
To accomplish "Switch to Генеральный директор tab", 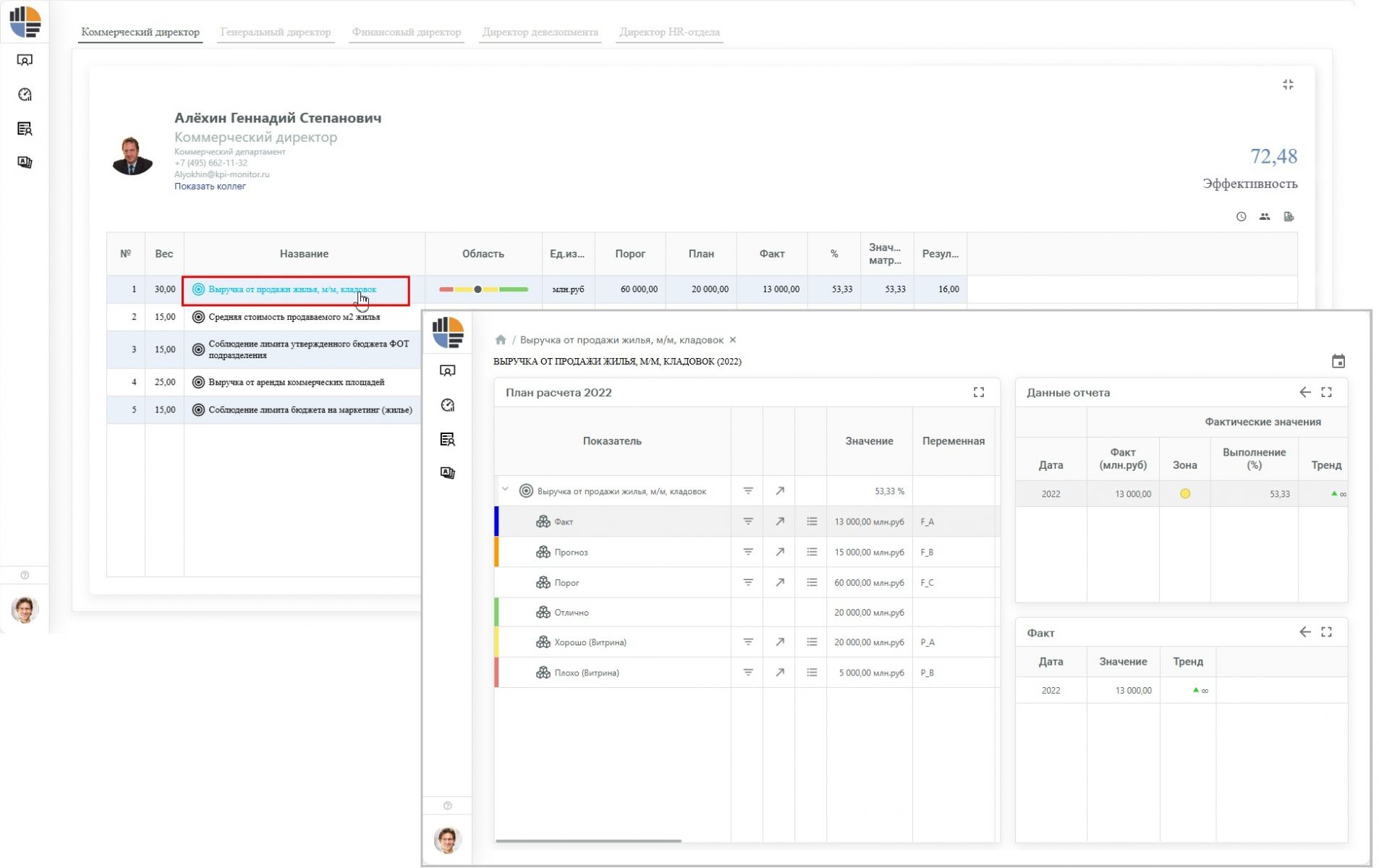I will (x=275, y=32).
